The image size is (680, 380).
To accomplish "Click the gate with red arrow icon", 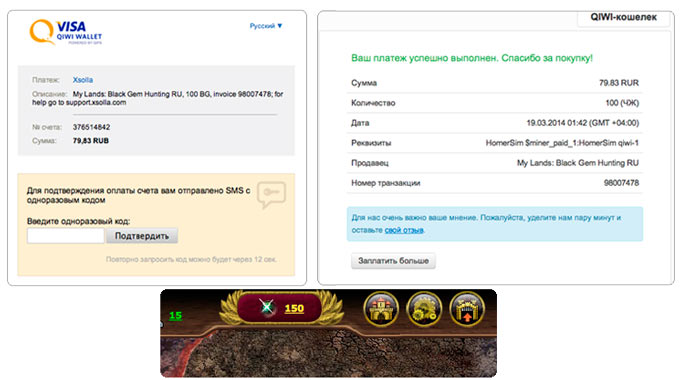I will pyautogui.click(x=467, y=308).
